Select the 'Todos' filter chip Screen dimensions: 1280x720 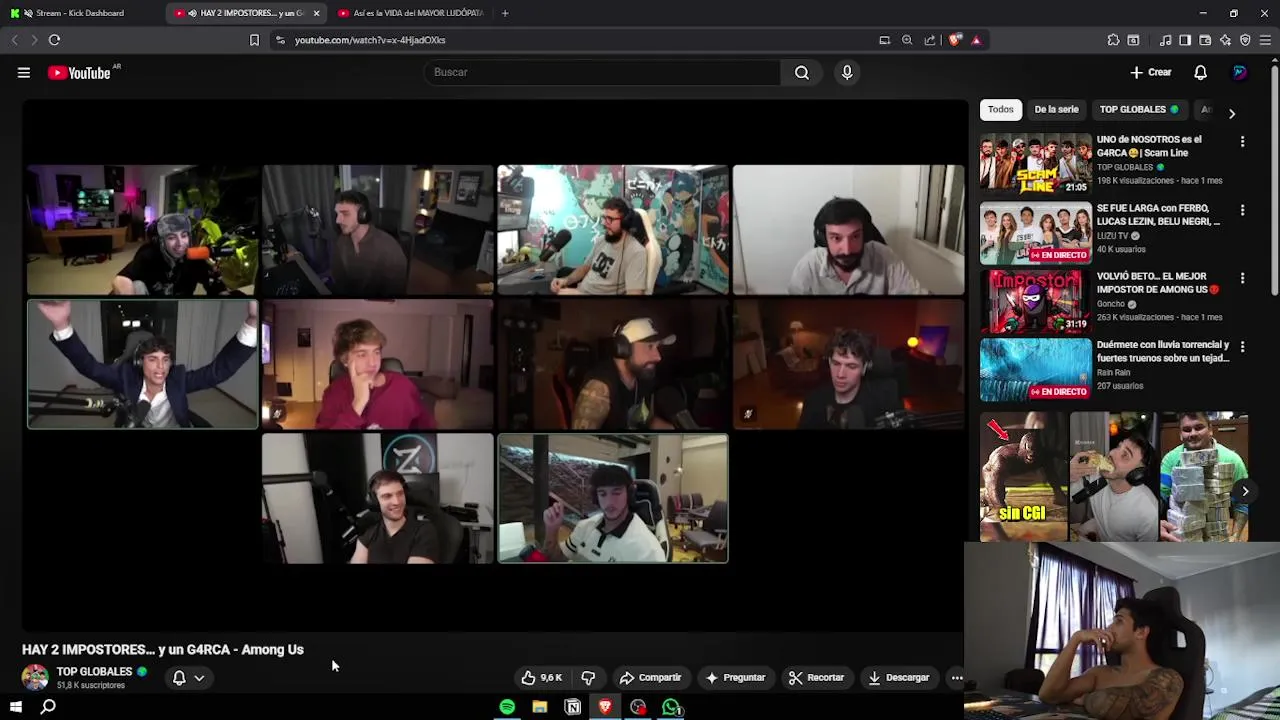tap(1000, 109)
